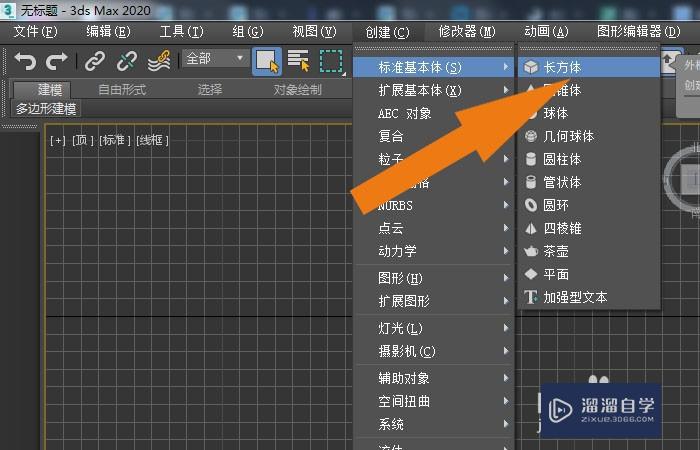Expand the 系统 submenu
700x450 pixels.
[x=434, y=424]
